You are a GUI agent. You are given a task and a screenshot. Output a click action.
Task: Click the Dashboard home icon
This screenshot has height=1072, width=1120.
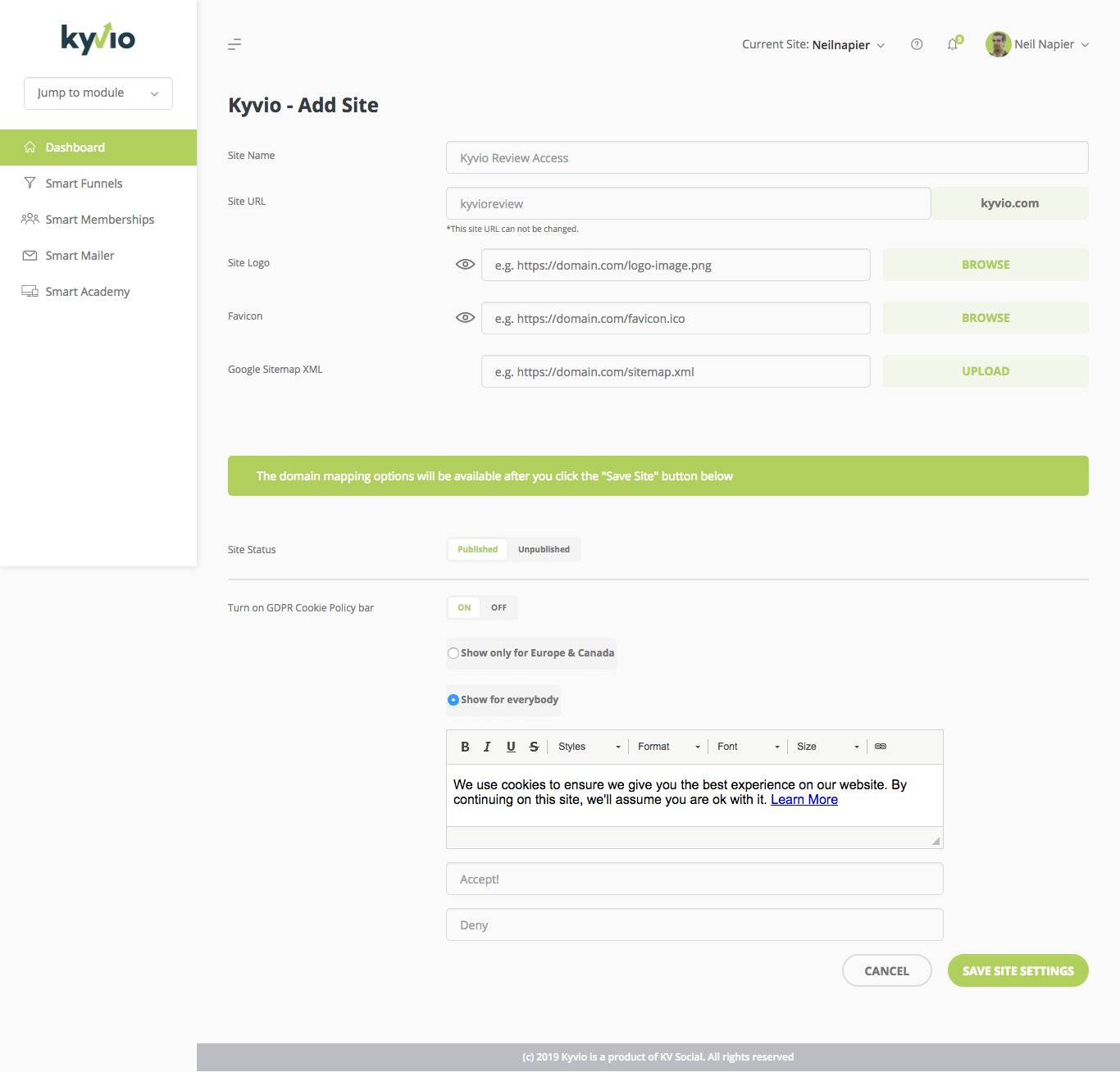click(x=30, y=148)
